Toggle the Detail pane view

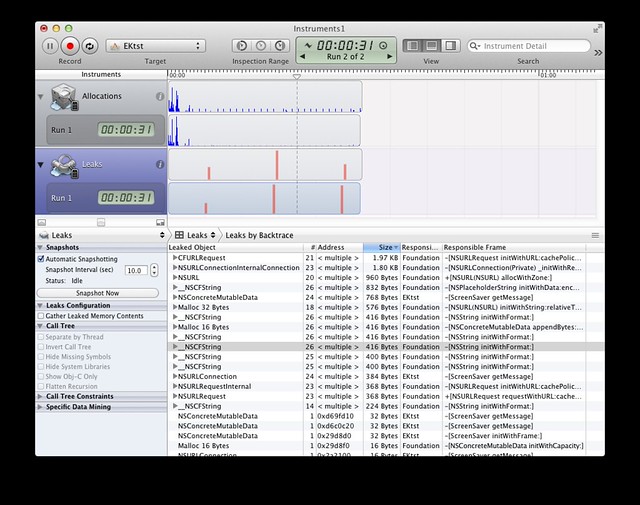431,46
